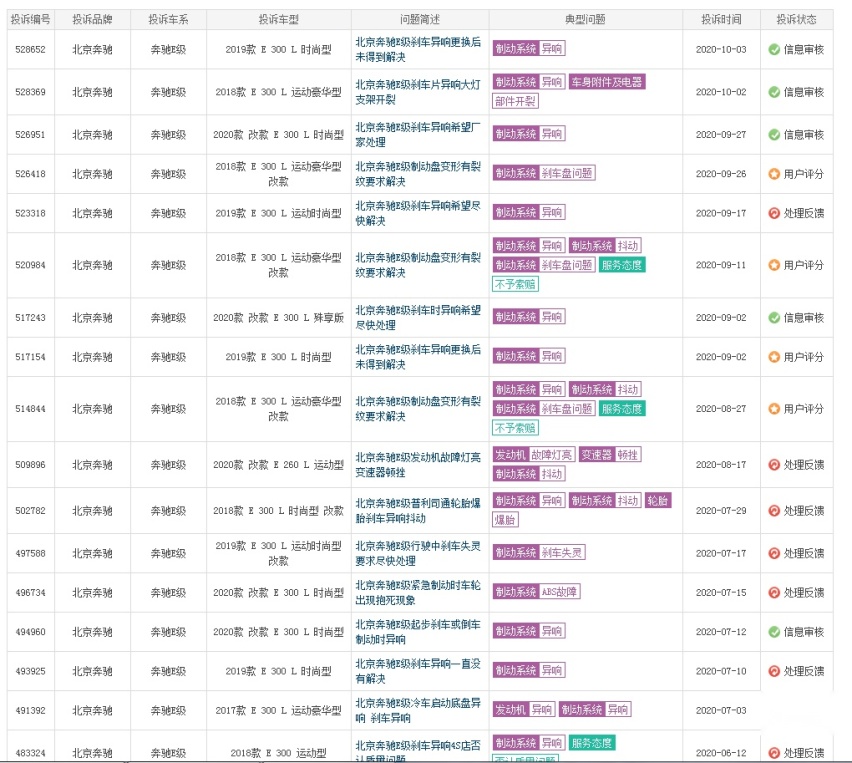Click the 投诉车型 column header
Viewport: 852px width, 763px height.
pyautogui.click(x=279, y=20)
